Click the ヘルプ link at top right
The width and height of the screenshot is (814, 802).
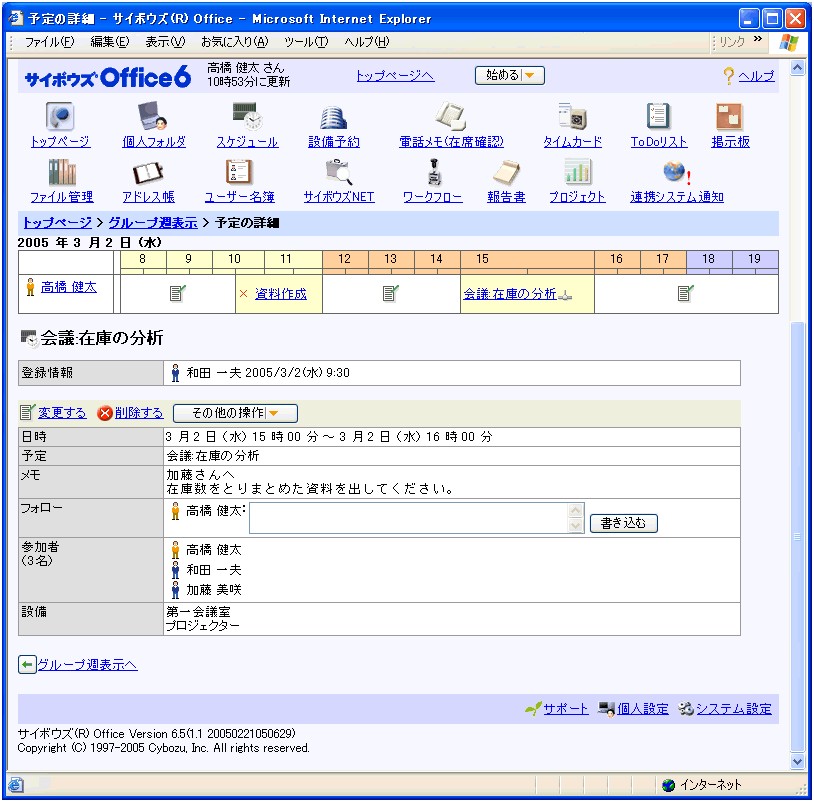pyautogui.click(x=756, y=76)
